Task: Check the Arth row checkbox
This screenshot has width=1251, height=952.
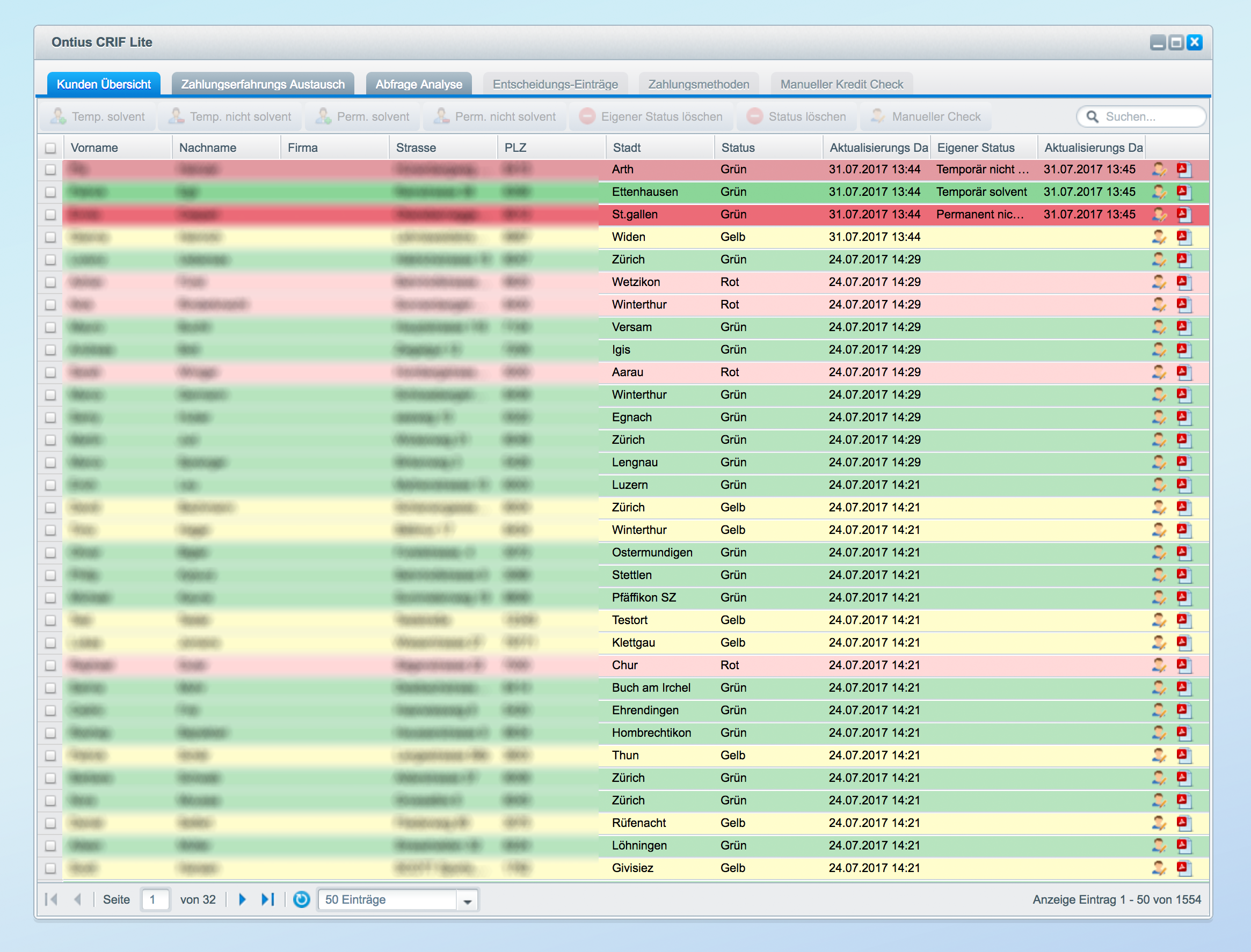Action: (x=50, y=170)
